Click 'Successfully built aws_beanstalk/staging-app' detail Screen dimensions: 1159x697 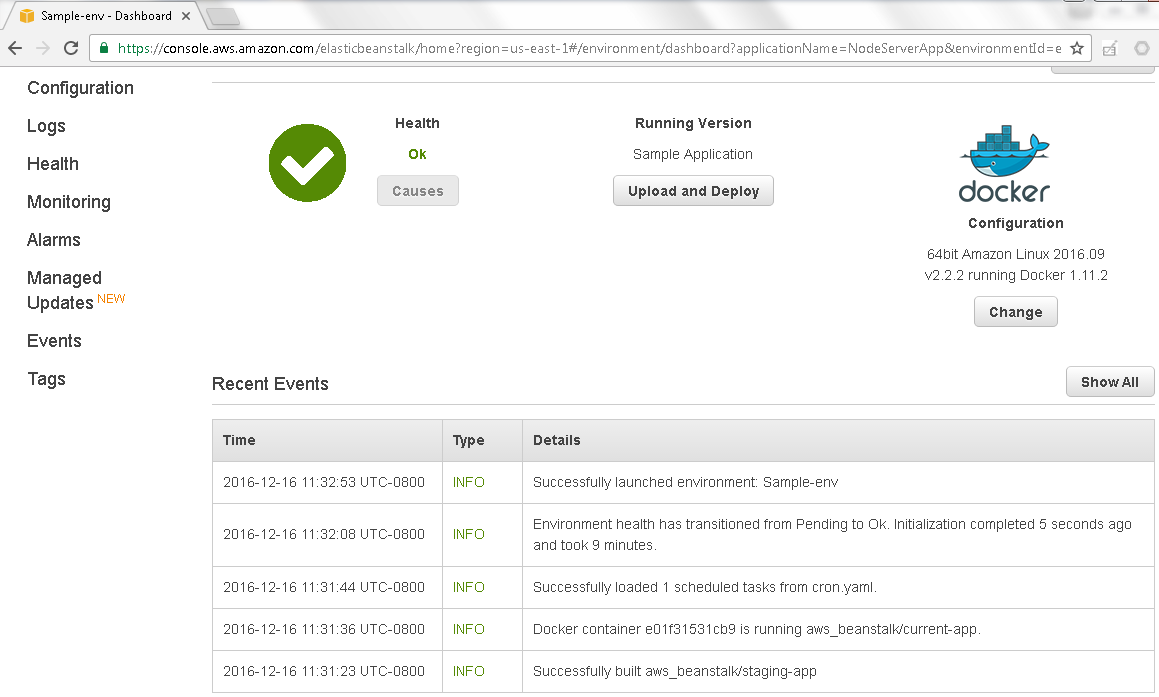click(x=675, y=672)
